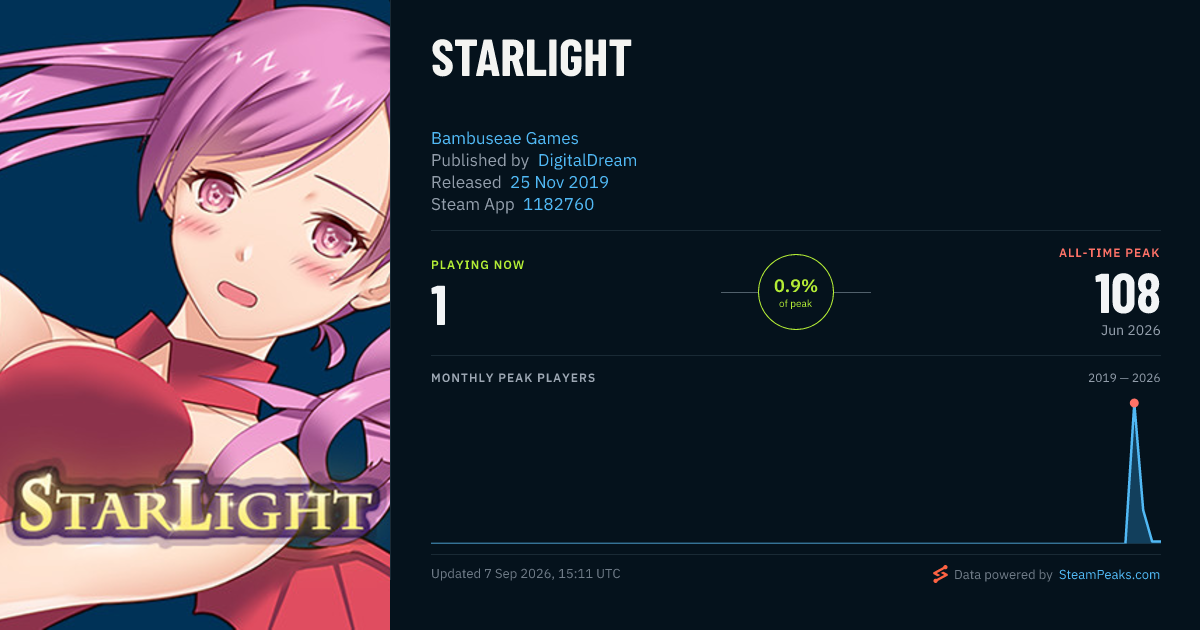Open the DigitalDream publisher link
1200x630 pixels.
tap(587, 161)
